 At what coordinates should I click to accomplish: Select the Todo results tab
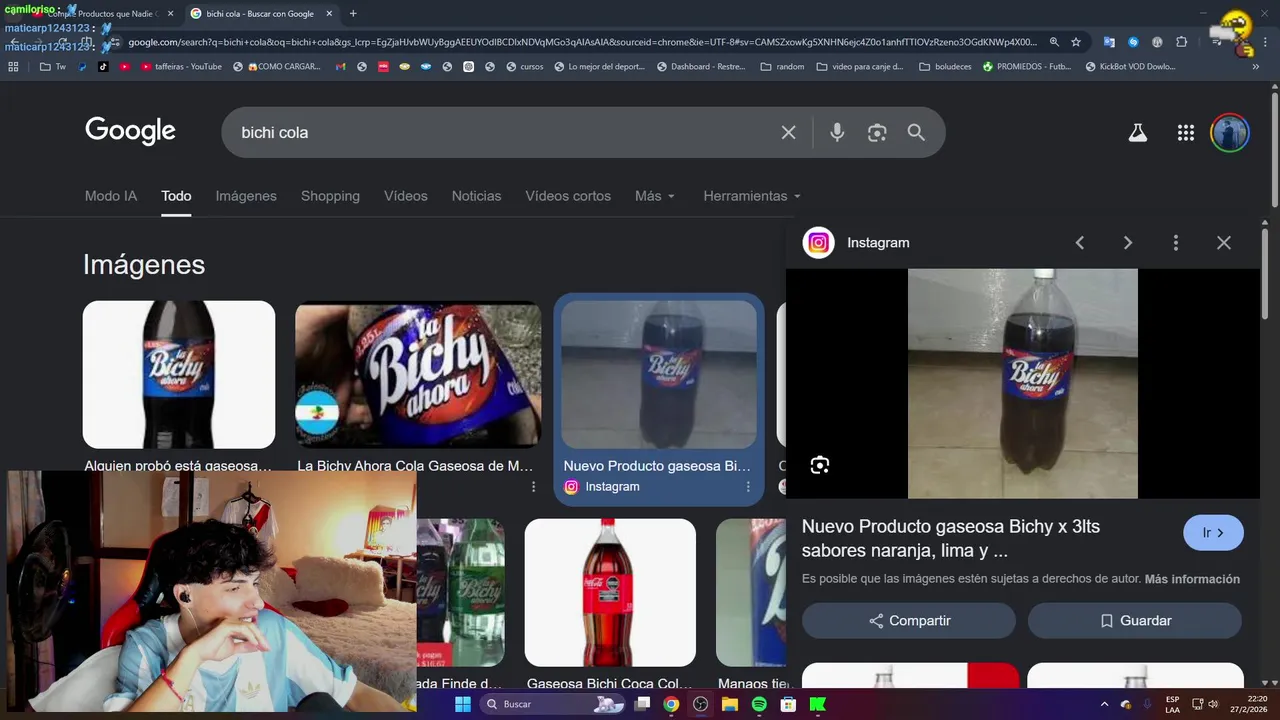[176, 196]
